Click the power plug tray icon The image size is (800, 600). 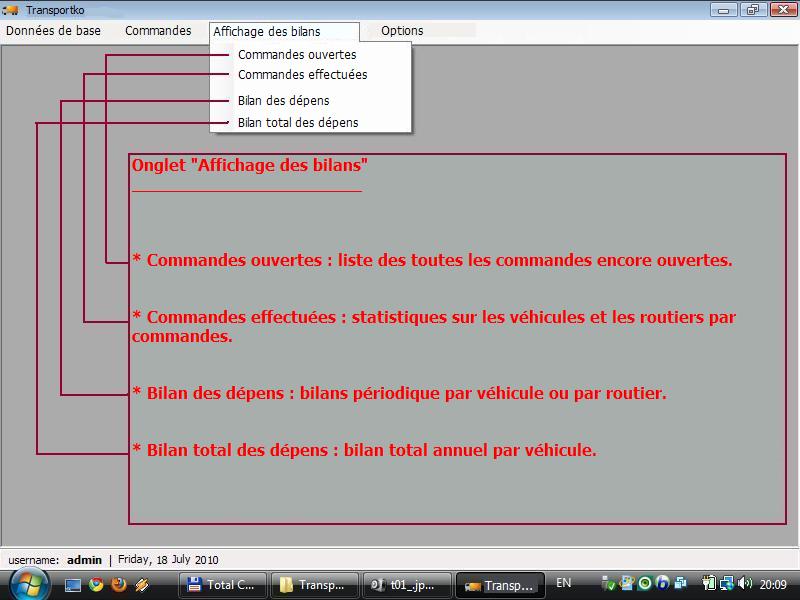click(x=709, y=583)
